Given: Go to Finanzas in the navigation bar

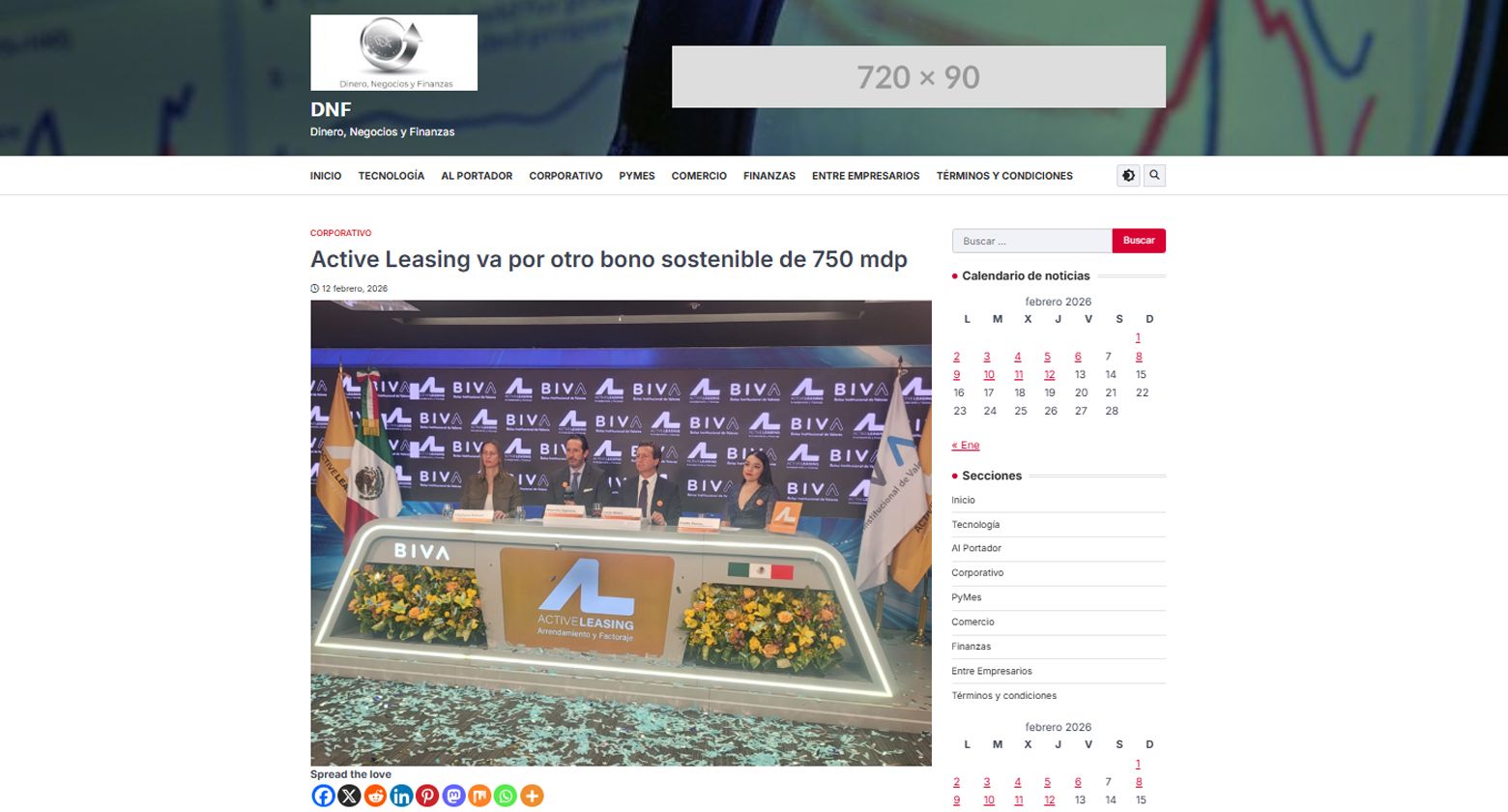Looking at the screenshot, I should pyautogui.click(x=768, y=176).
